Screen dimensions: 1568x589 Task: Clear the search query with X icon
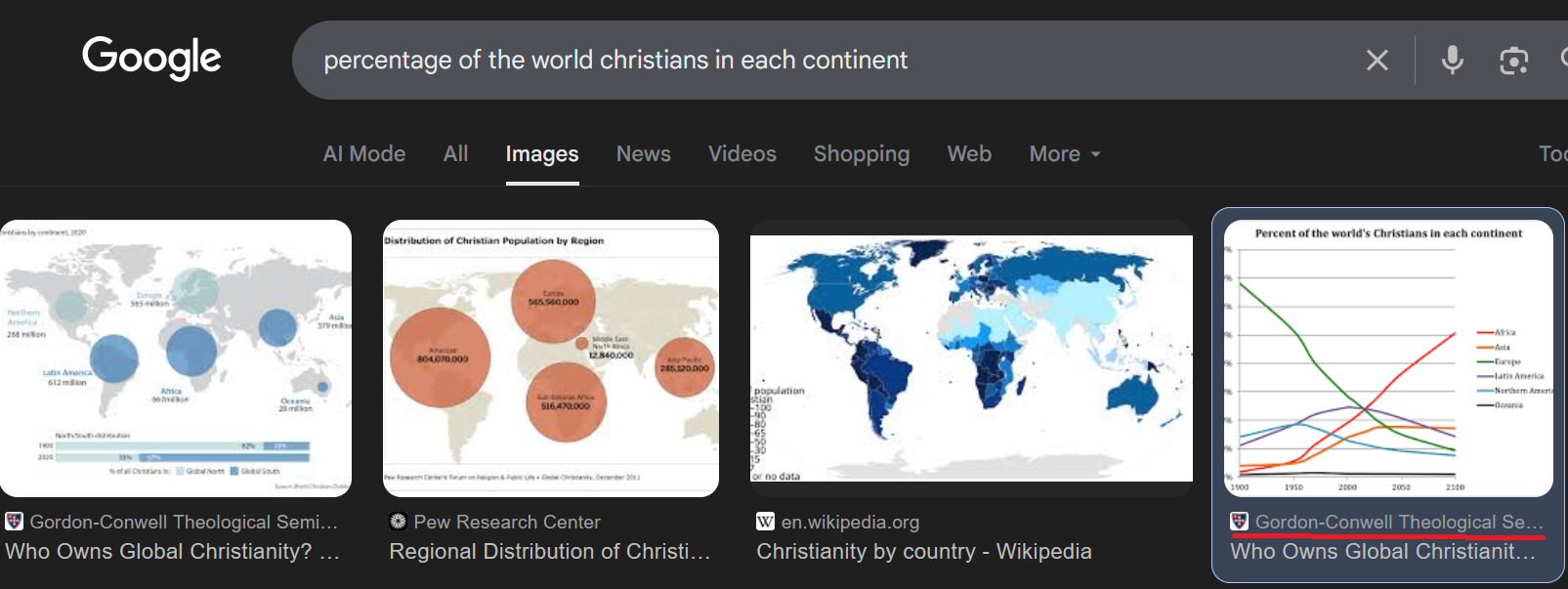pyautogui.click(x=1377, y=61)
